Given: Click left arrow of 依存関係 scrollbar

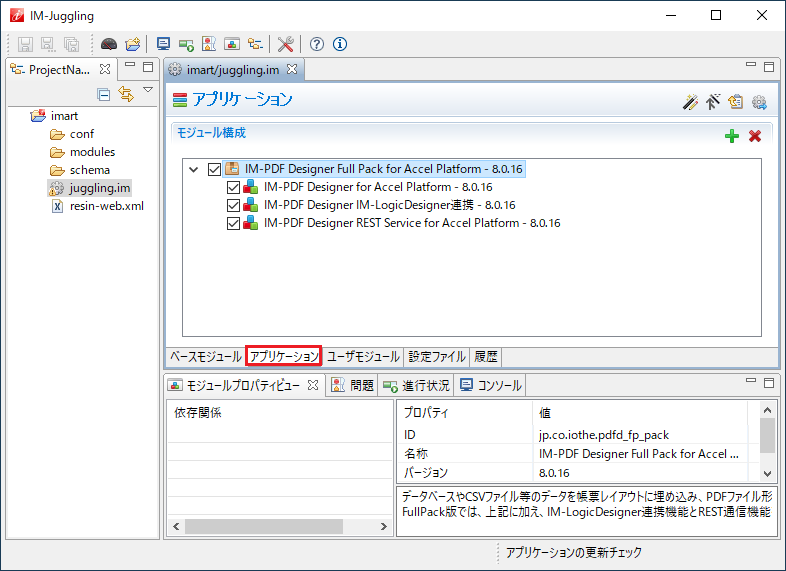Looking at the screenshot, I should (x=176, y=526).
